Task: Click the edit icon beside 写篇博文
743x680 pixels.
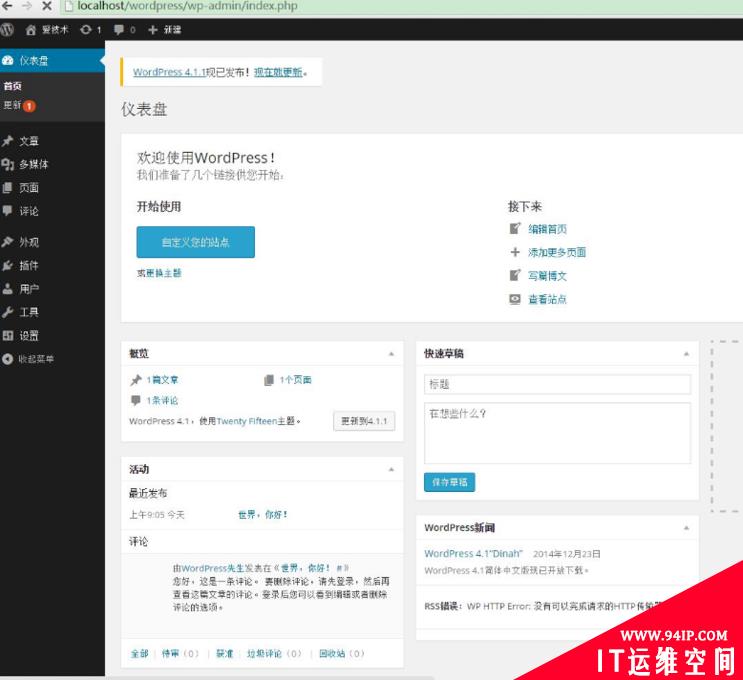Action: [x=515, y=275]
